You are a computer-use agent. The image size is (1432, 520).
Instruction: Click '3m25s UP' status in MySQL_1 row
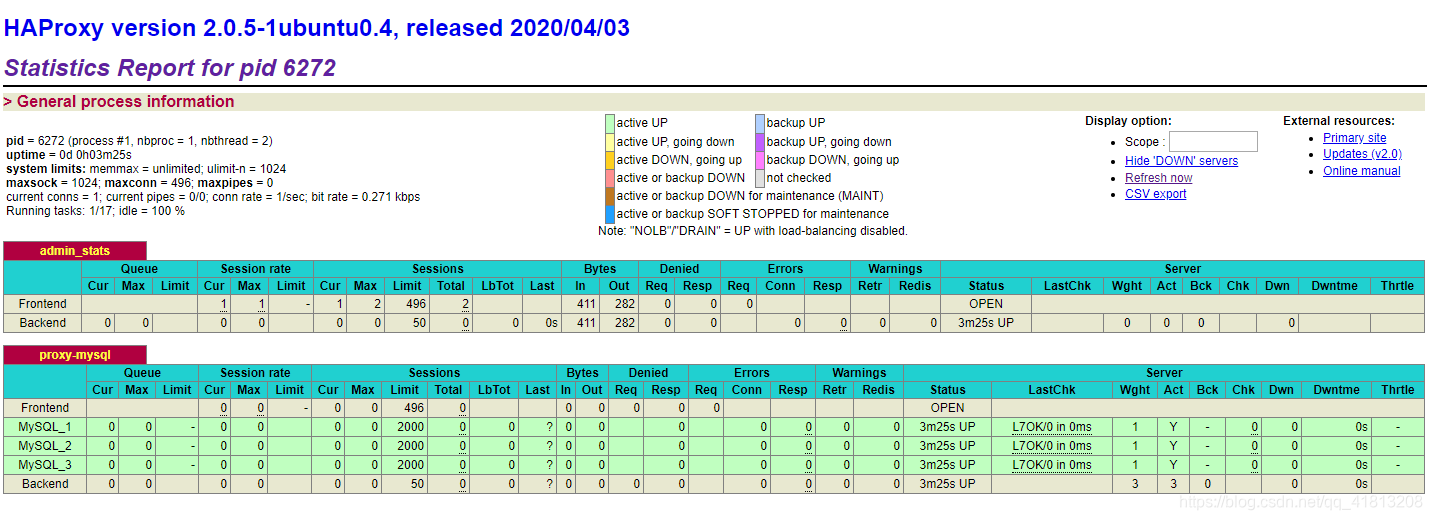947,427
